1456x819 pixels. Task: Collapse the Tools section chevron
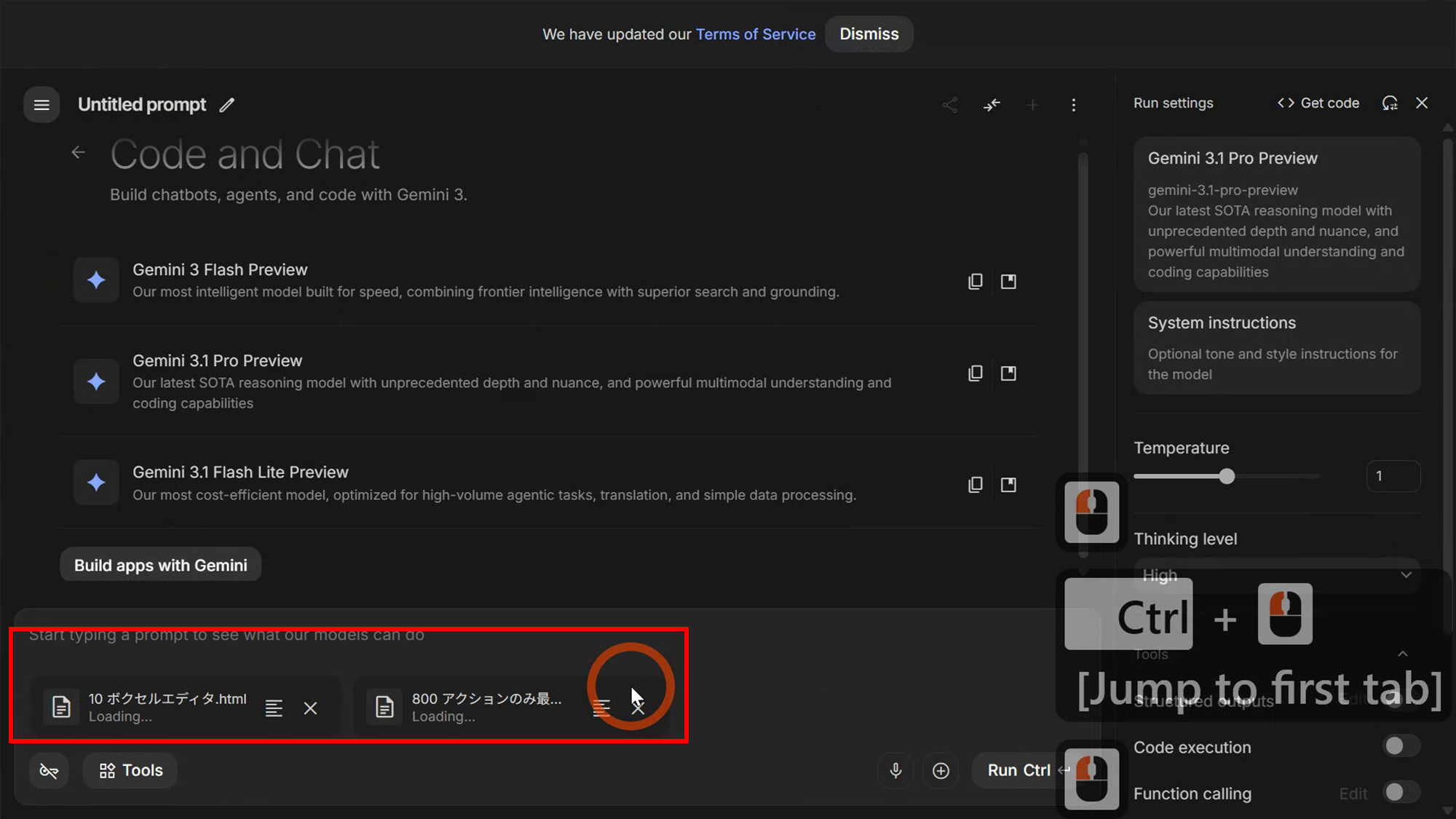coord(1403,654)
